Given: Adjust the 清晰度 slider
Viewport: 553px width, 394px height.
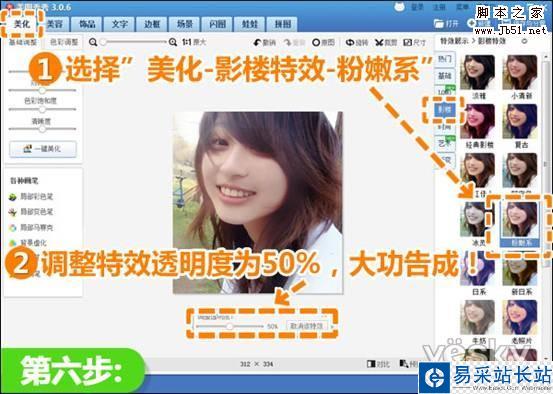Looking at the screenshot, I should 42,129.
